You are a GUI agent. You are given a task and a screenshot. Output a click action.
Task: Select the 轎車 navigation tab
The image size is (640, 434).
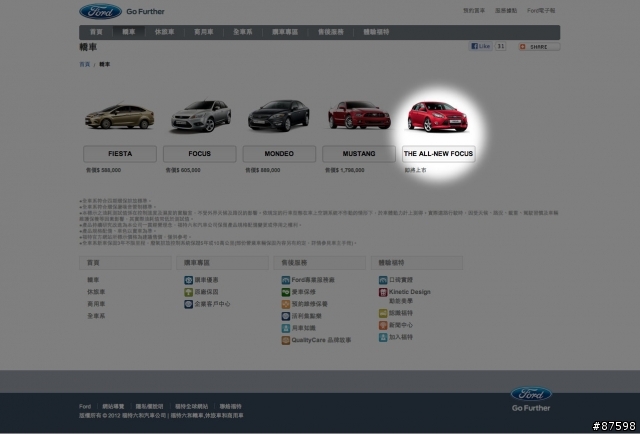click(129, 32)
